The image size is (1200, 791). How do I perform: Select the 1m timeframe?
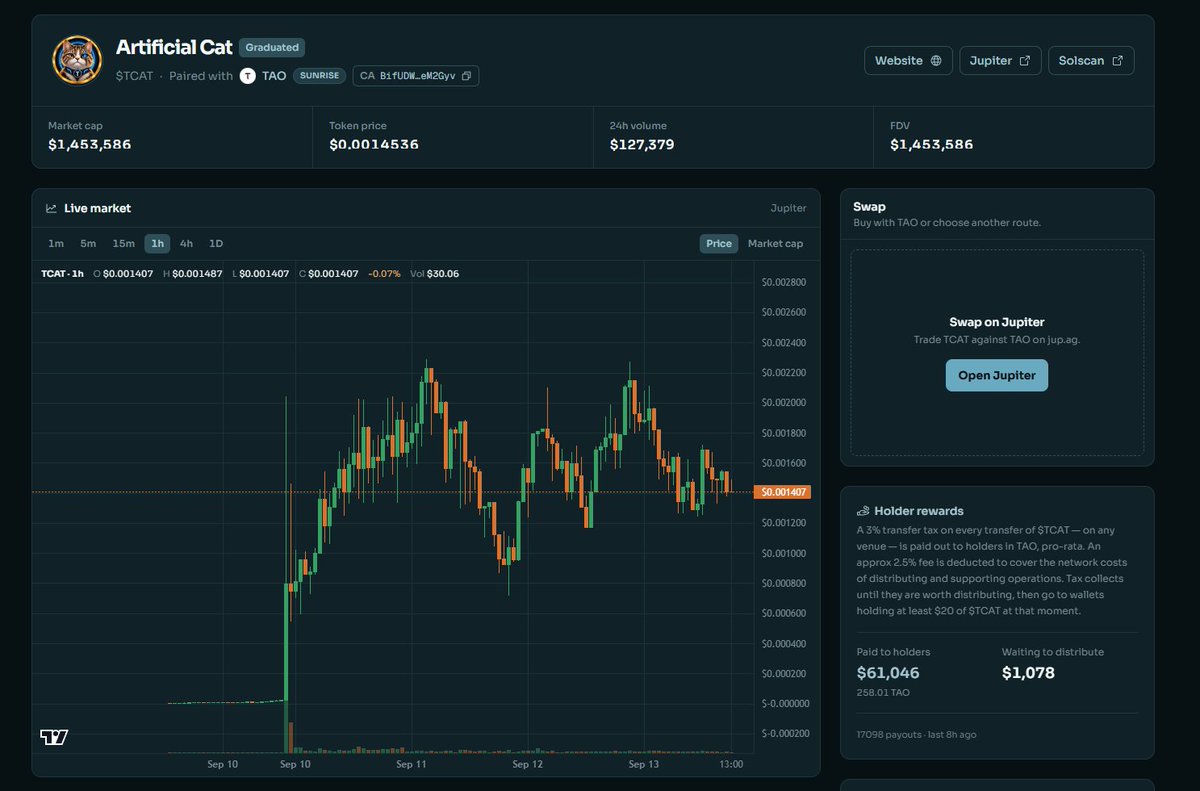[56, 244]
